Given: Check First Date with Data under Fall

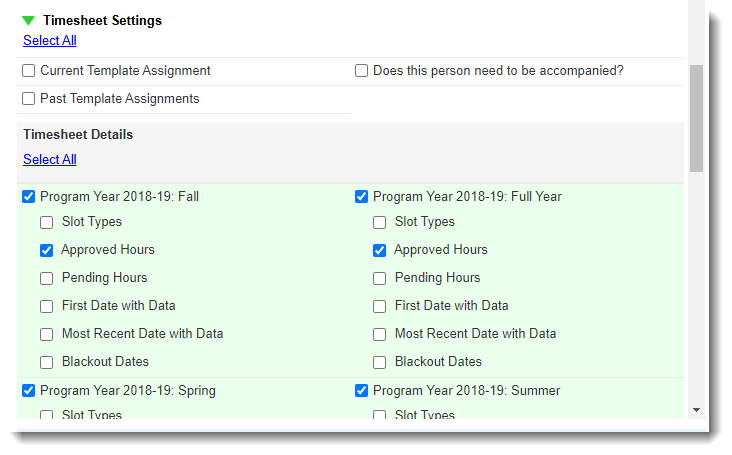Looking at the screenshot, I should [47, 306].
